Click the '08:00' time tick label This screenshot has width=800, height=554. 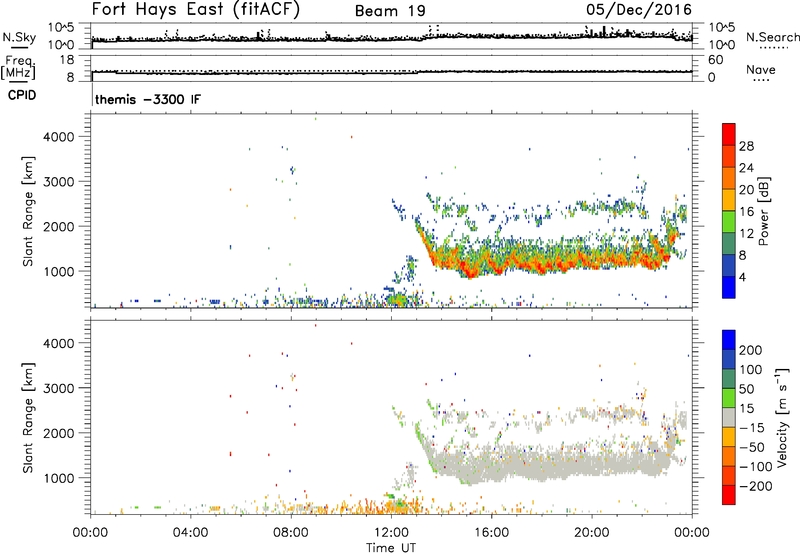pos(291,533)
